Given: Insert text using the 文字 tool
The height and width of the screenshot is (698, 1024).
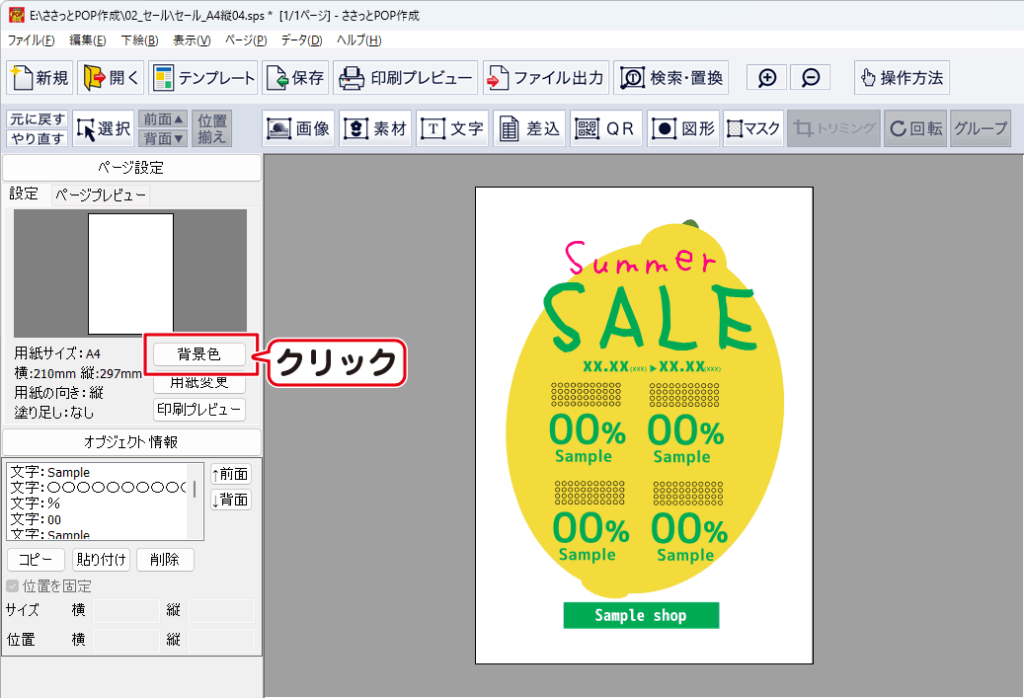Looking at the screenshot, I should 452,129.
